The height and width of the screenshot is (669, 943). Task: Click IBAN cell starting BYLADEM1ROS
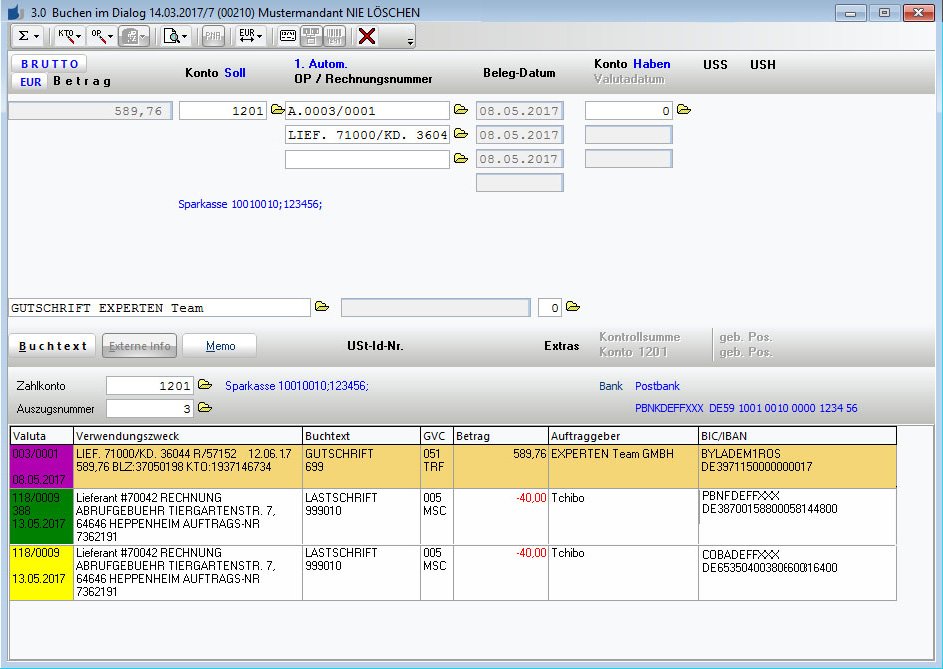pyautogui.click(x=797, y=466)
